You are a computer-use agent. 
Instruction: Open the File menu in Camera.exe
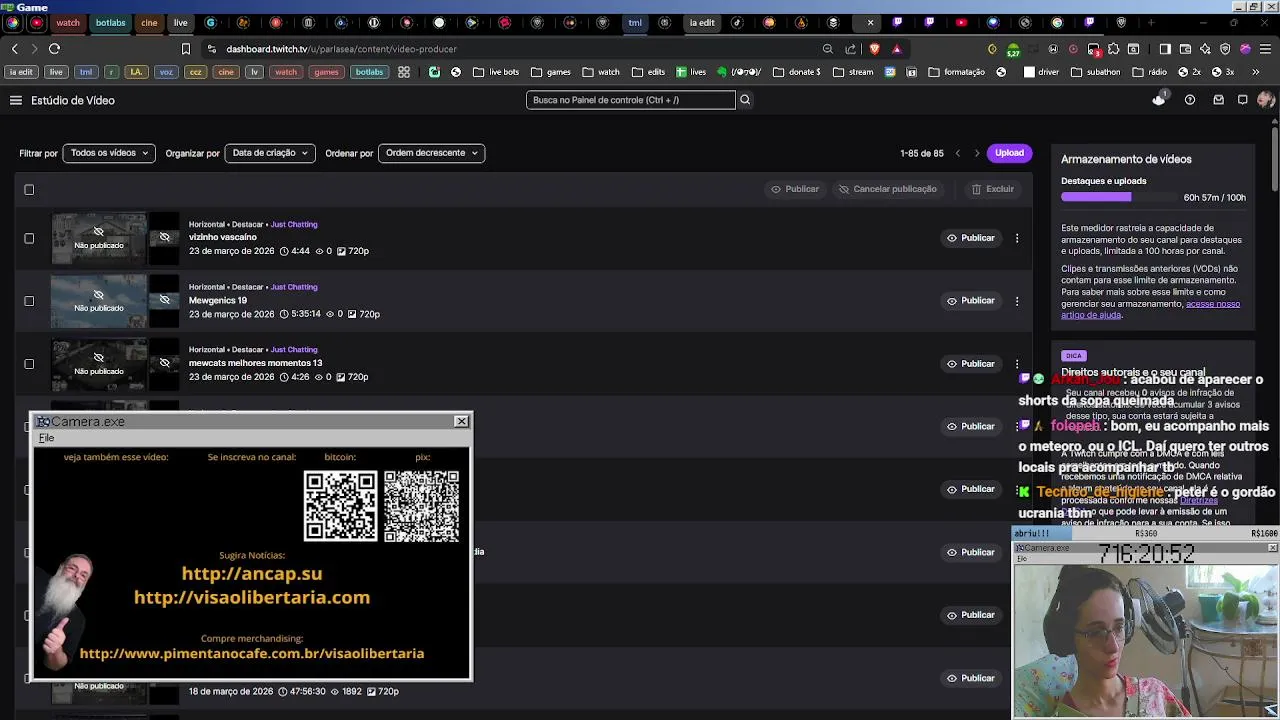pos(46,438)
